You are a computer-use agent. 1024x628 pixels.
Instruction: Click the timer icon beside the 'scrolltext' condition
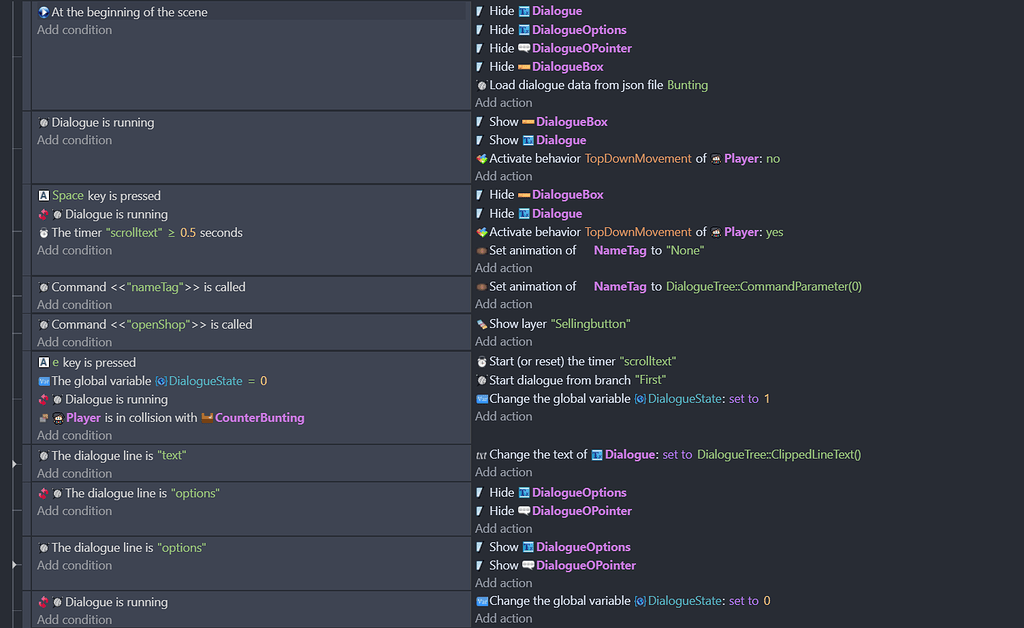[x=42, y=232]
